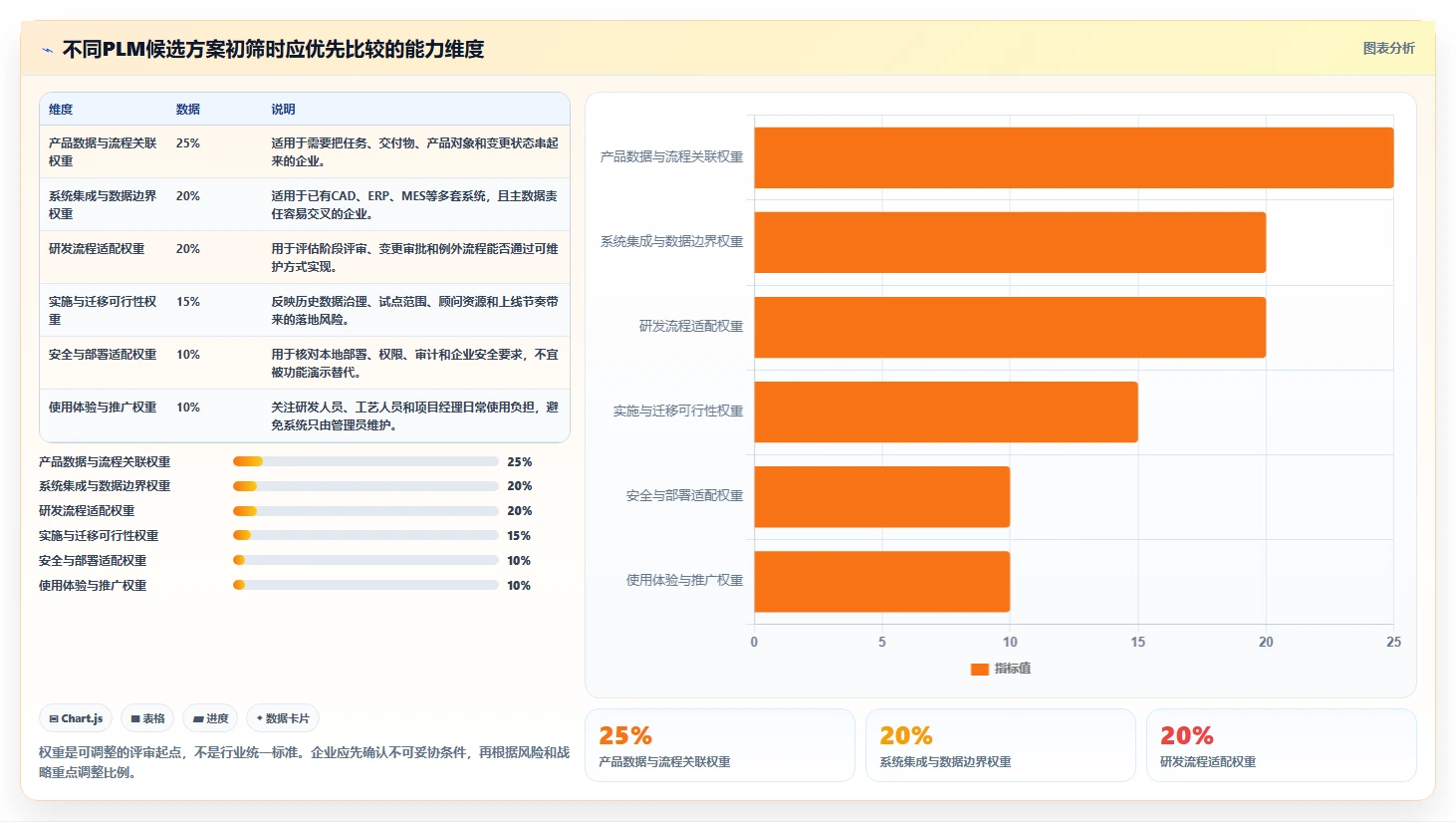Image resolution: width=1456 pixels, height=822 pixels.
Task: Click the x-axis tick label 25
Action: (x=1393, y=642)
